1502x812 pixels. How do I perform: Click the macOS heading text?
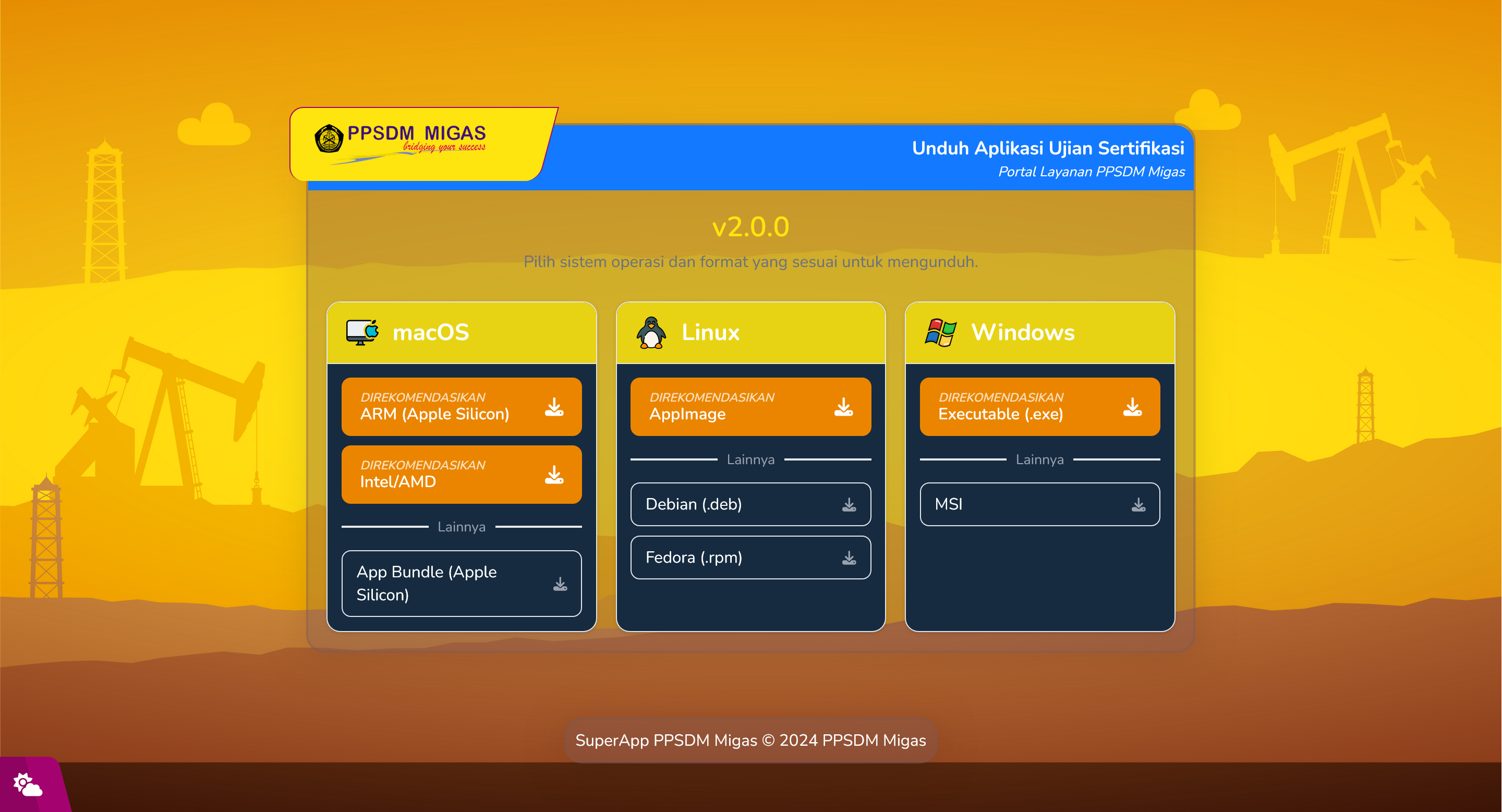pyautogui.click(x=430, y=332)
